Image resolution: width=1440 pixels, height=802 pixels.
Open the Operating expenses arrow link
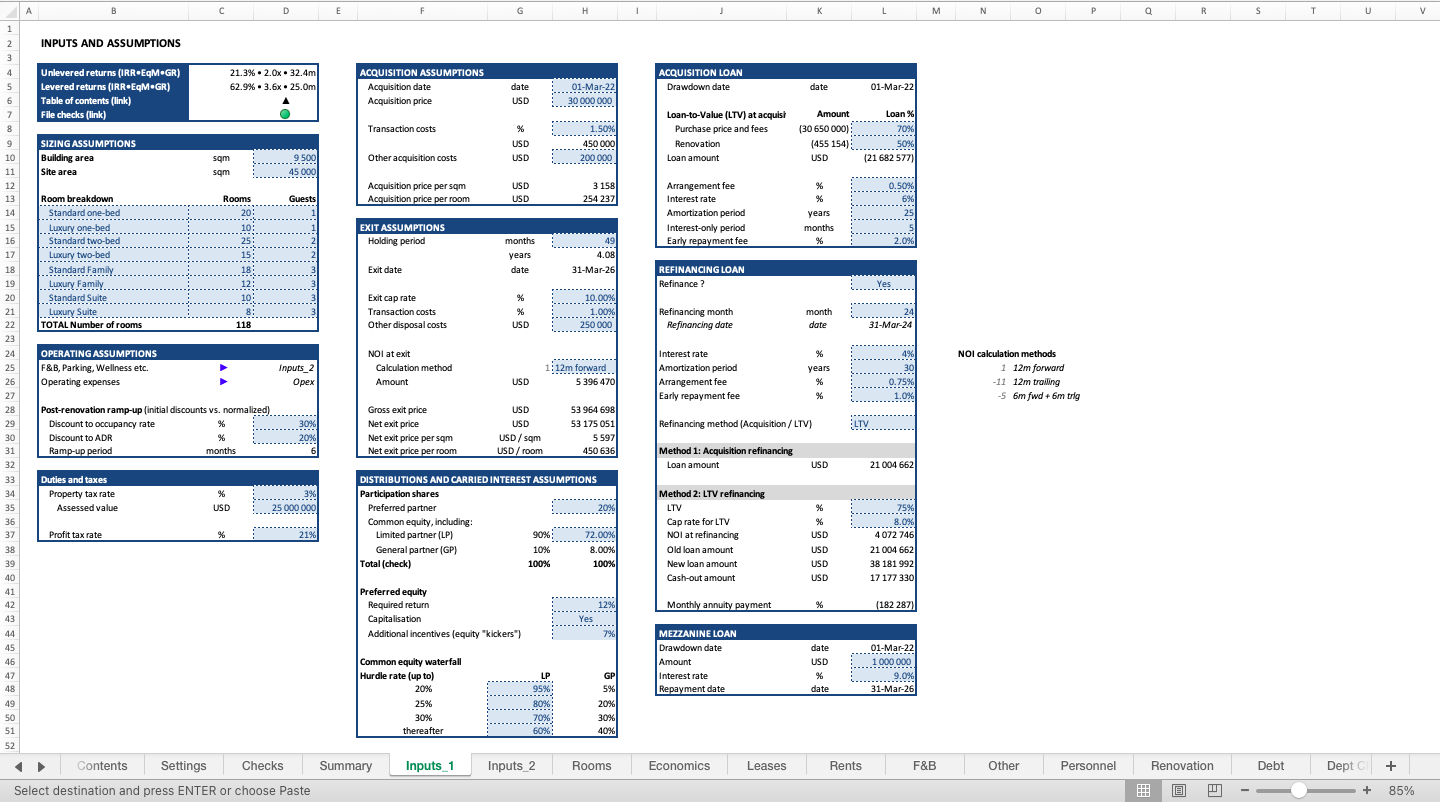coord(223,381)
